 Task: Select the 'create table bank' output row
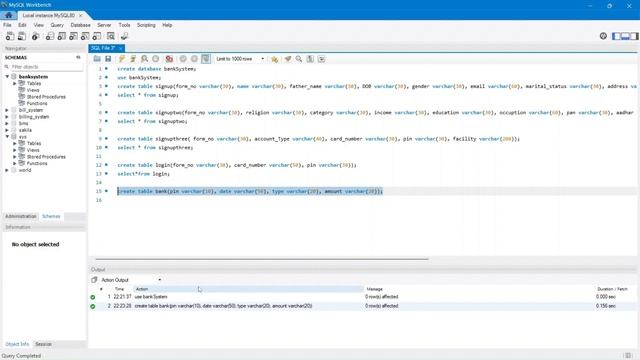(362, 306)
